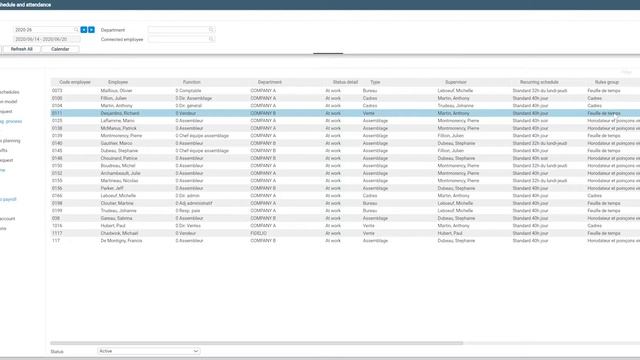Click the horizontal scrollbar below the employee table
The image size is (640, 360).
click(x=257, y=343)
